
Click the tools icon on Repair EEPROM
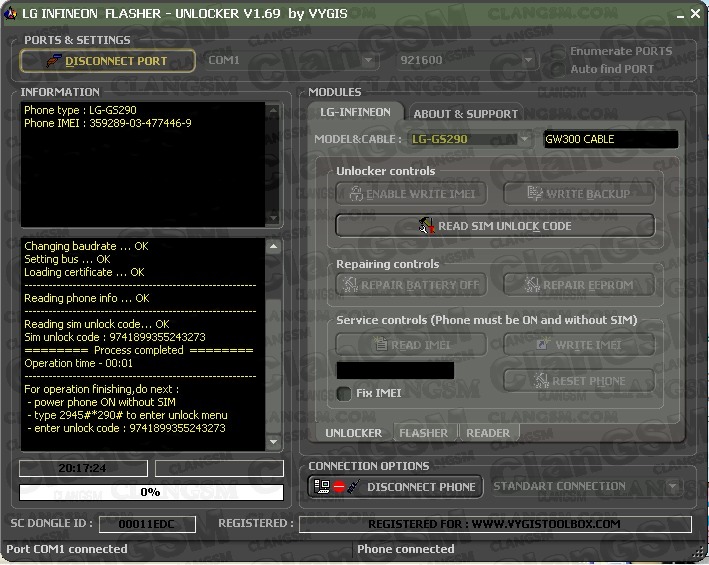tap(532, 285)
